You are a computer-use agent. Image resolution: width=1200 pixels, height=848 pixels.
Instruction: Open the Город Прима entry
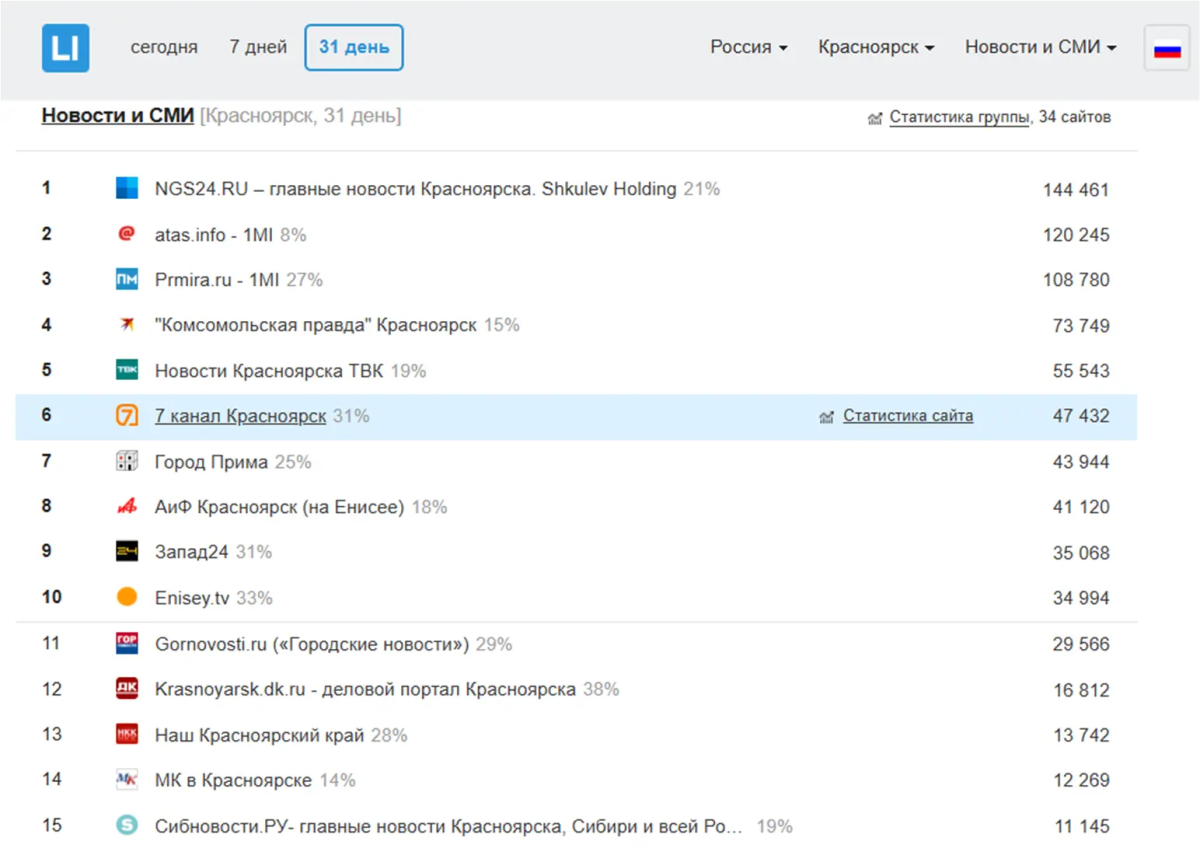(x=211, y=462)
